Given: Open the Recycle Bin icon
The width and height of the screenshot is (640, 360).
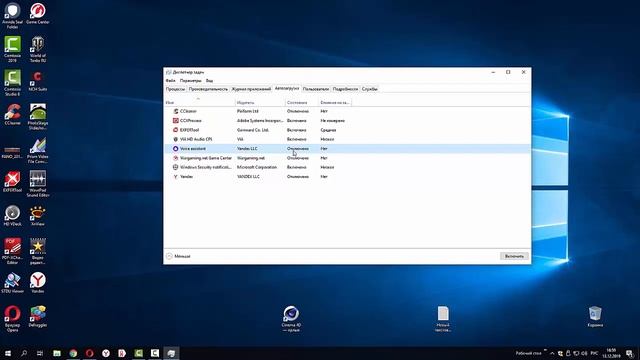Looking at the screenshot, I should tap(595, 317).
